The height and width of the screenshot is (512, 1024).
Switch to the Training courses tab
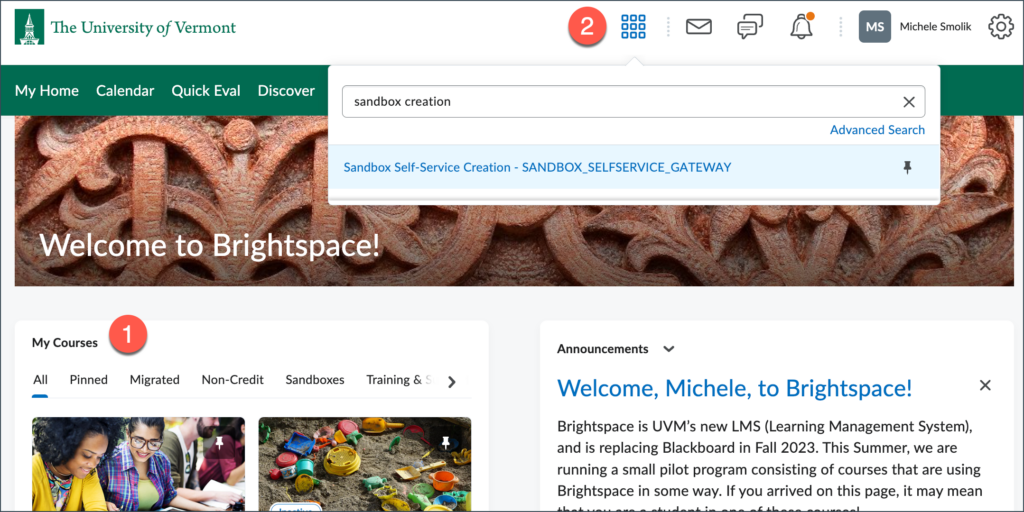coord(400,380)
